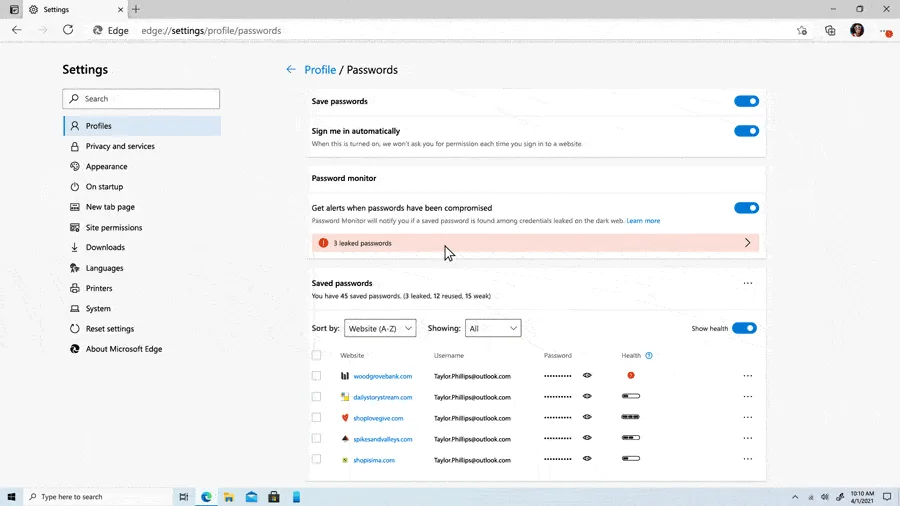Check the box for the dailystorystream.com row

pyautogui.click(x=316, y=397)
